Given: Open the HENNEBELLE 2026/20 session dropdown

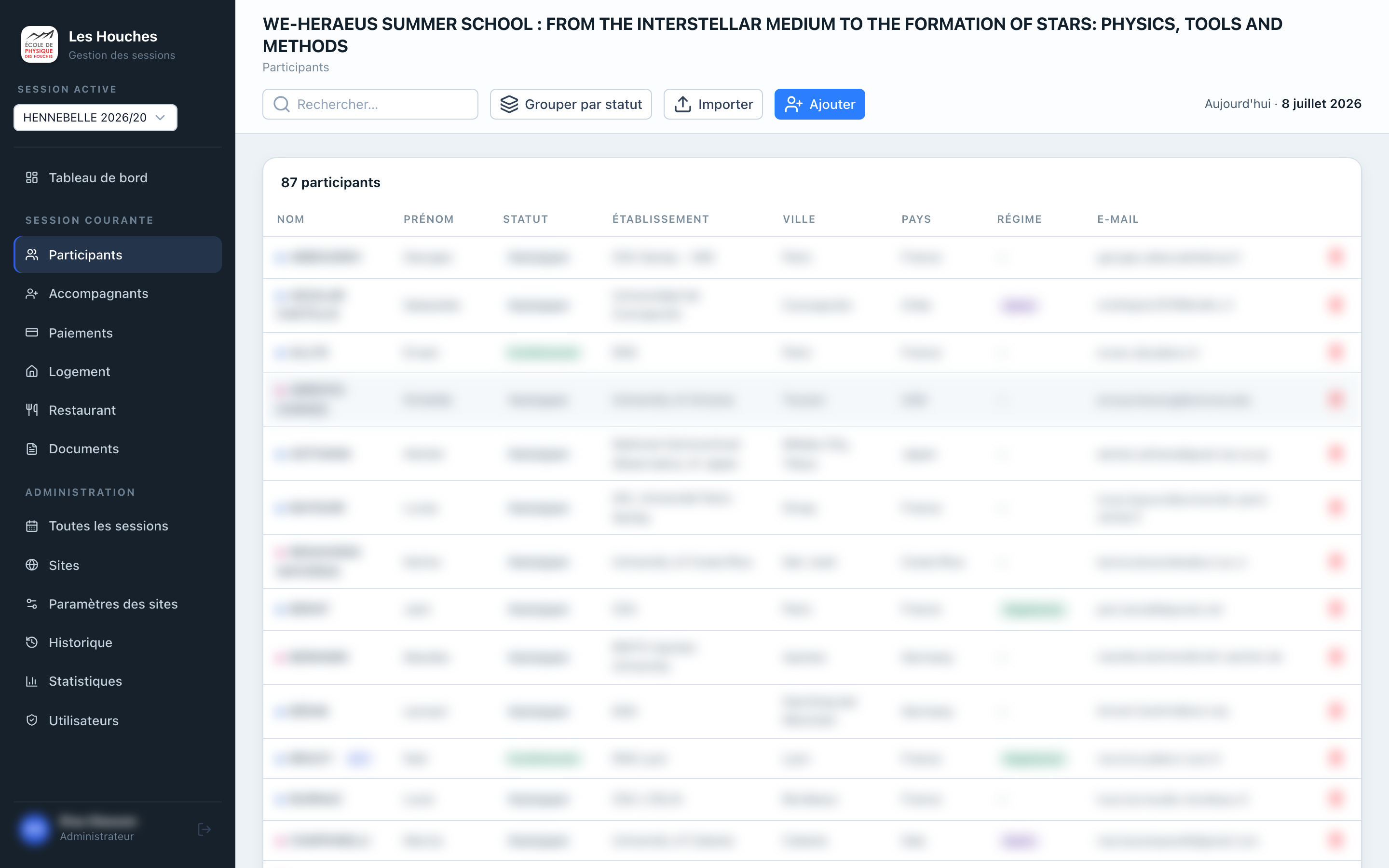Looking at the screenshot, I should (x=95, y=118).
